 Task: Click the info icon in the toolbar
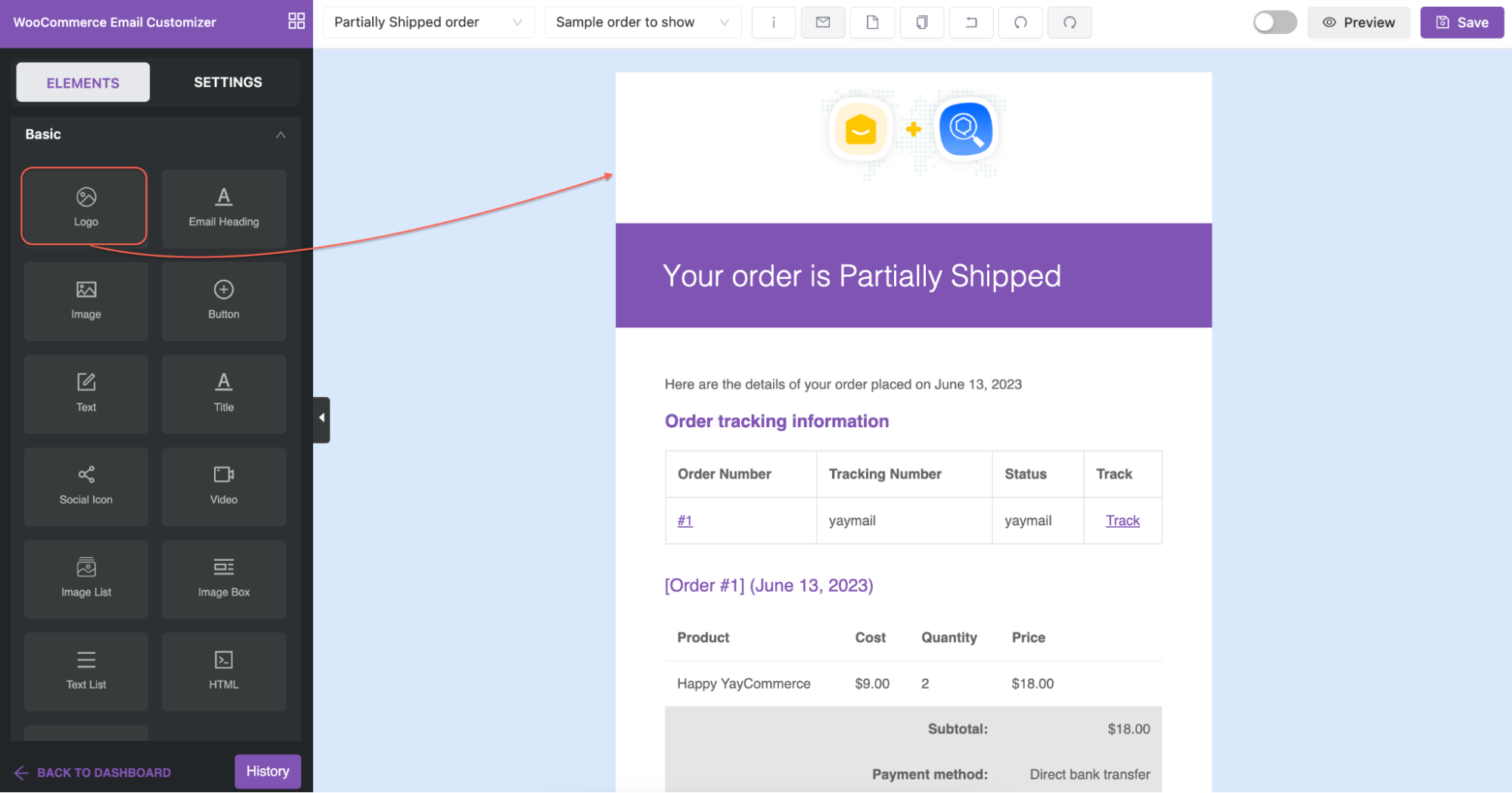click(x=773, y=23)
